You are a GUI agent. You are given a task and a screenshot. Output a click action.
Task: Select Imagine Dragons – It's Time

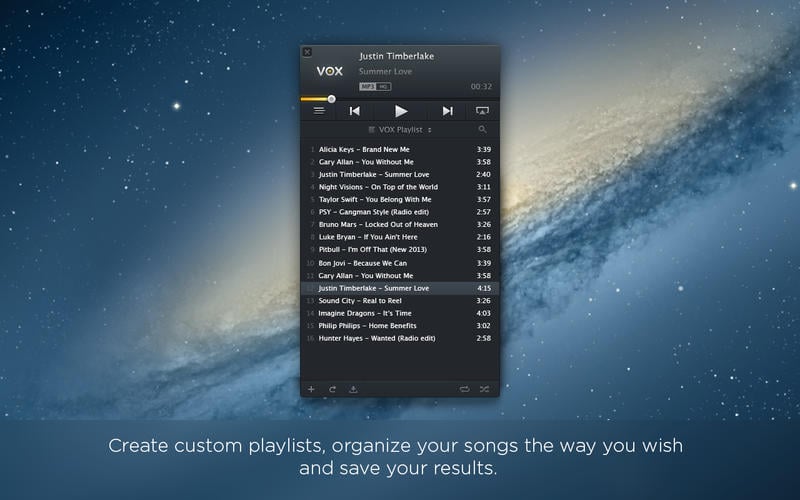(400, 313)
